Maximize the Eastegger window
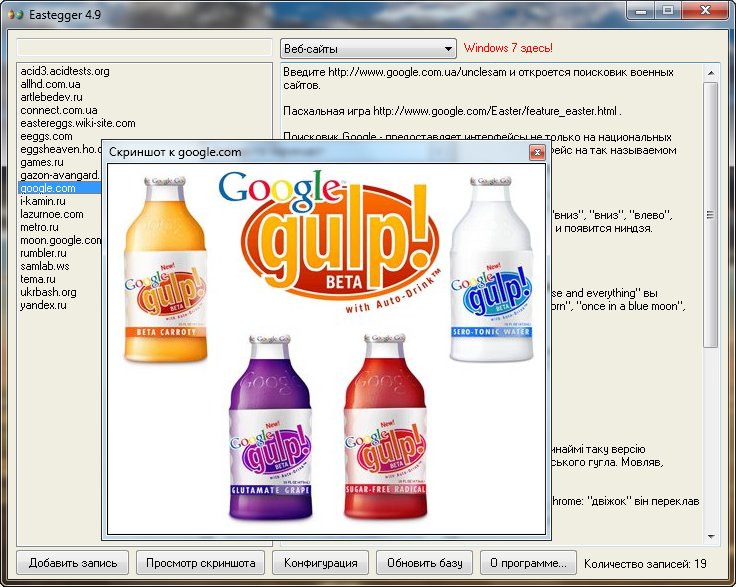 (668, 10)
